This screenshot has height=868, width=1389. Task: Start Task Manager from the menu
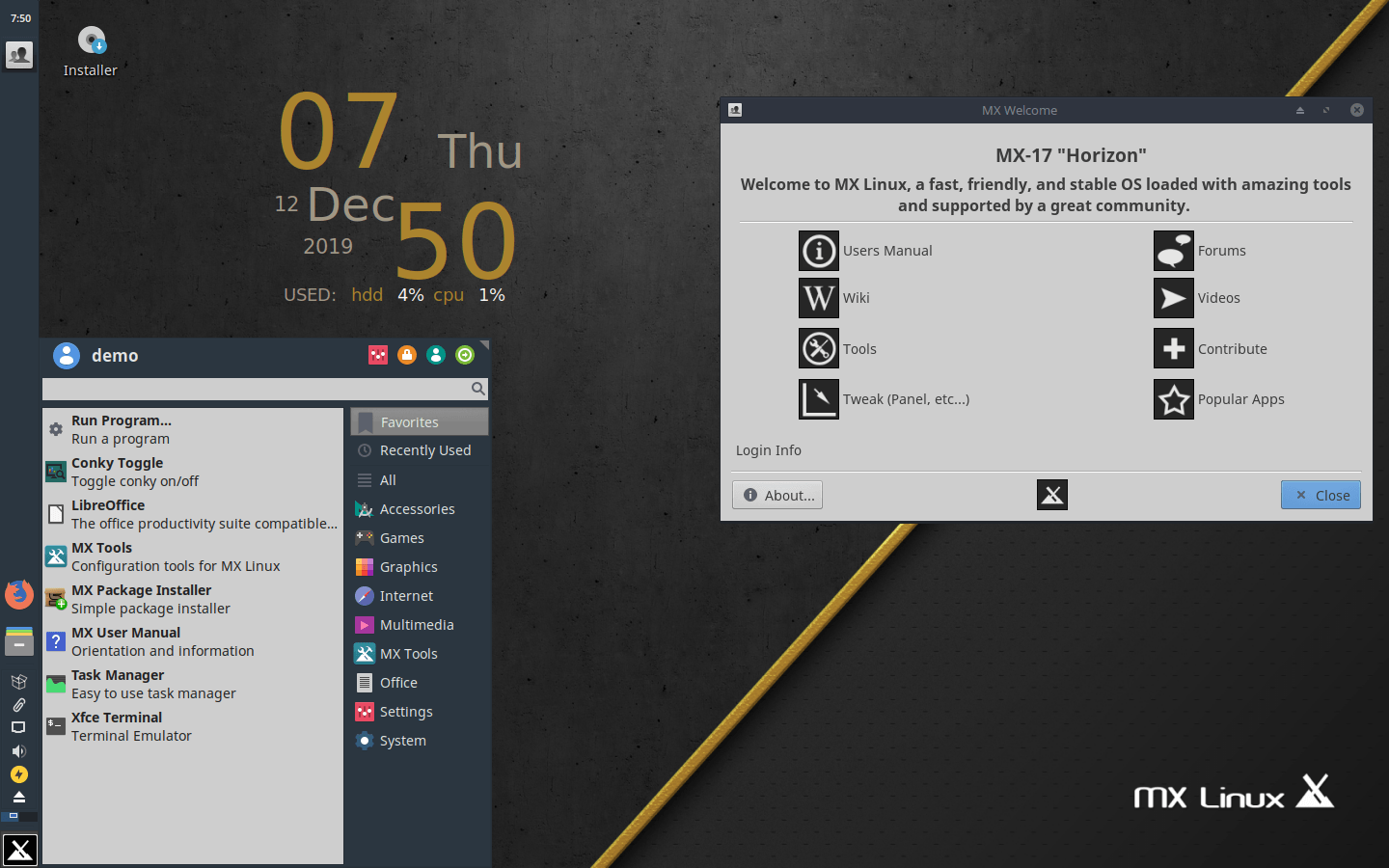tap(193, 684)
